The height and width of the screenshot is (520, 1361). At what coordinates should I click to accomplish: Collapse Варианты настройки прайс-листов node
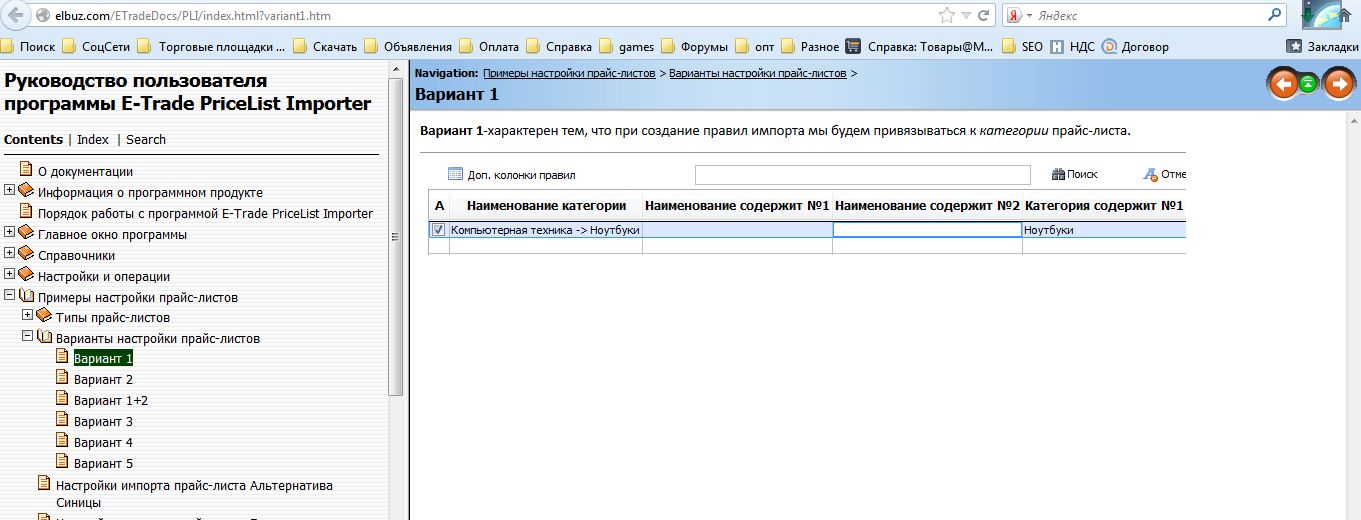(28, 337)
